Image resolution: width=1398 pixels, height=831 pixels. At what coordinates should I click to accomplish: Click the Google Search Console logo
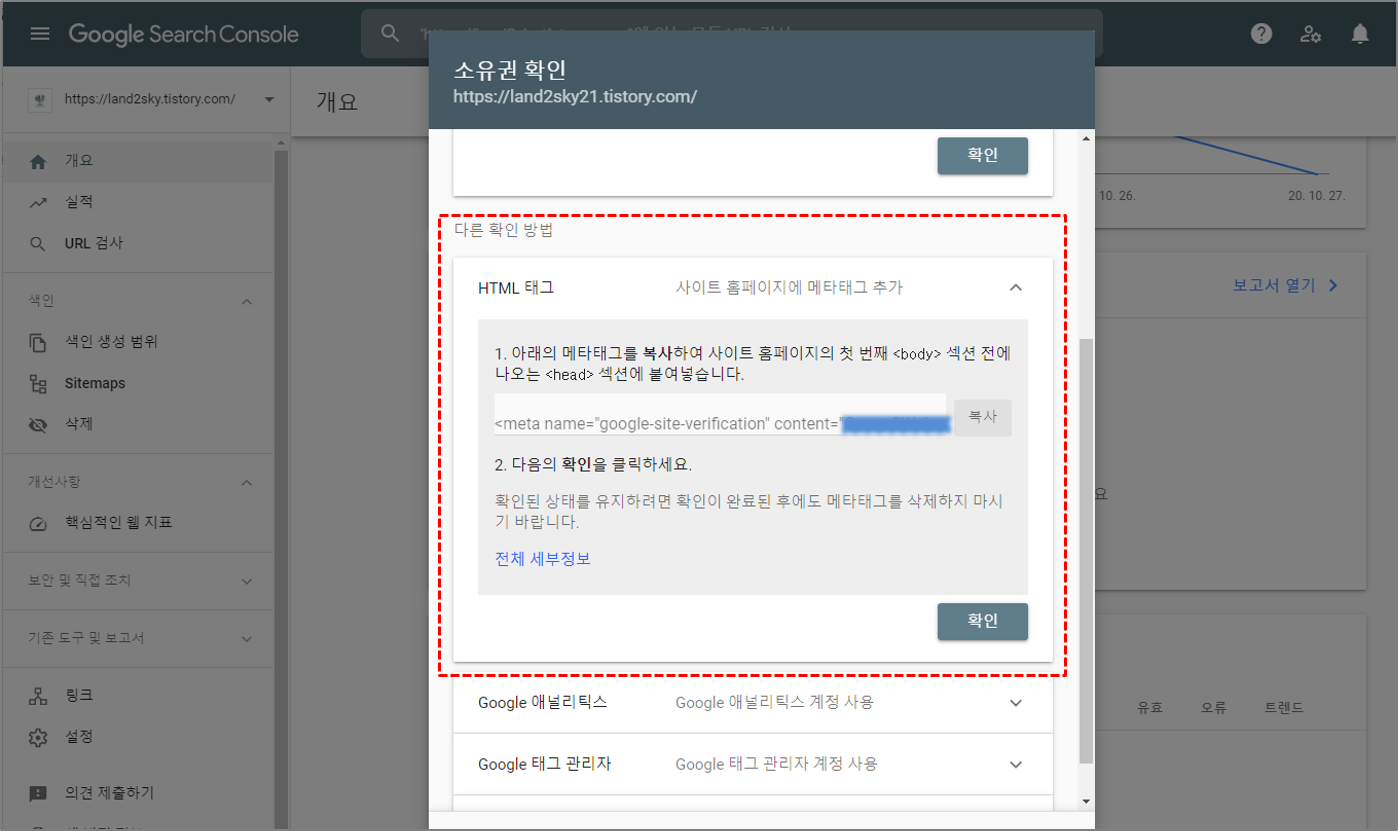pyautogui.click(x=184, y=34)
